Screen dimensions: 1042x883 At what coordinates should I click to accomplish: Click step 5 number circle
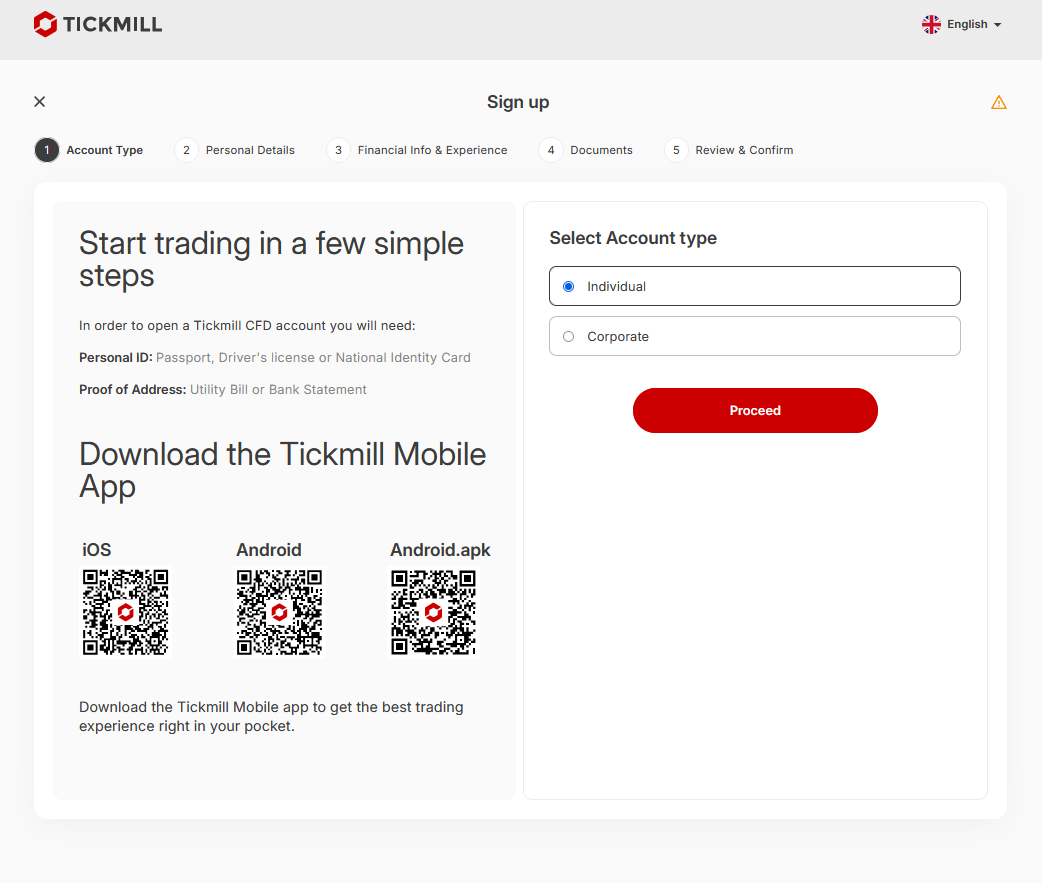point(676,150)
